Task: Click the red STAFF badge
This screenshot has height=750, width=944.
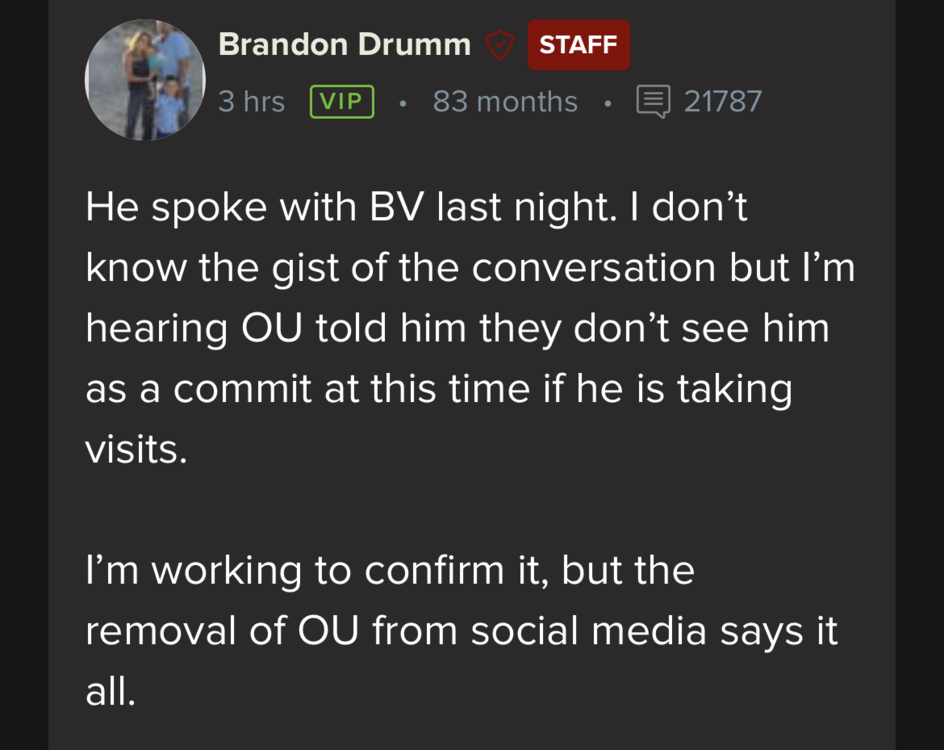Action: 578,45
